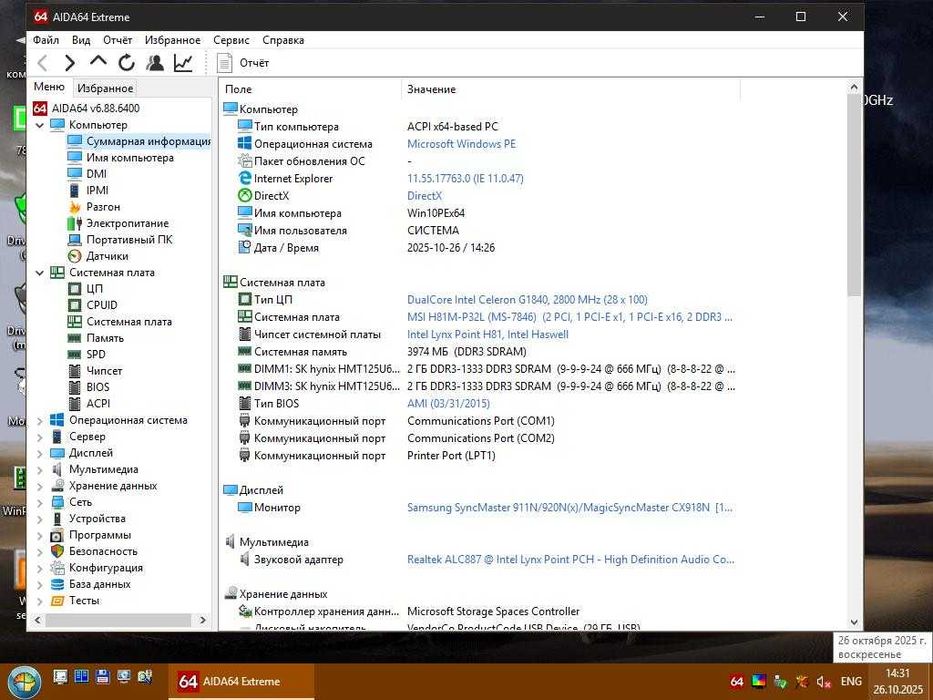Collapse the Компьютер tree node

point(40,125)
